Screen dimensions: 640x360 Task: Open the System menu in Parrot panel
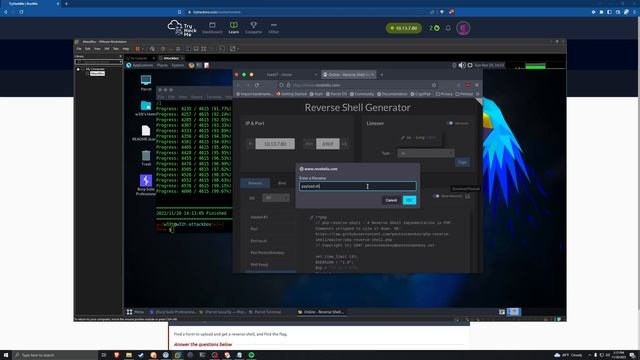pyautogui.click(x=178, y=65)
